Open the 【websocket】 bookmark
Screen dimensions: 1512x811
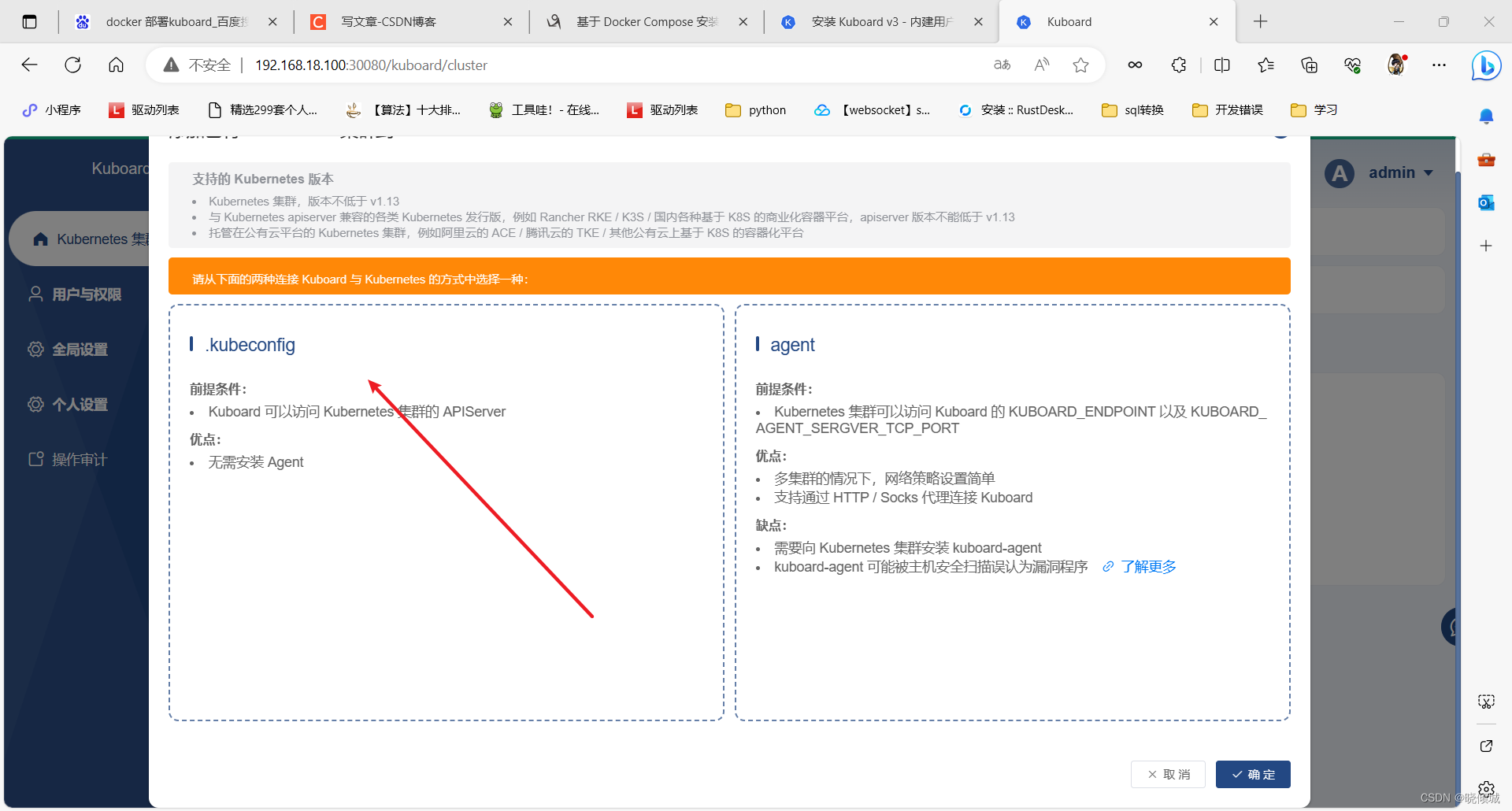point(873,110)
